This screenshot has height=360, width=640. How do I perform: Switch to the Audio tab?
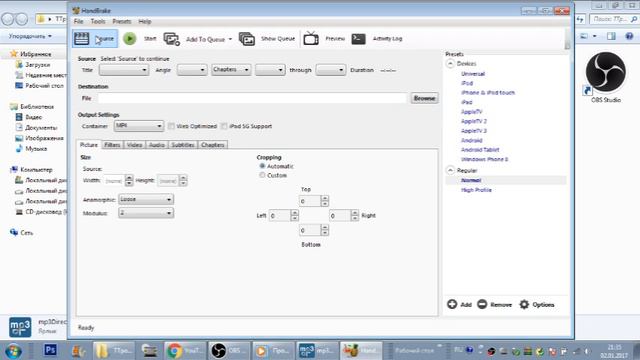coord(156,145)
